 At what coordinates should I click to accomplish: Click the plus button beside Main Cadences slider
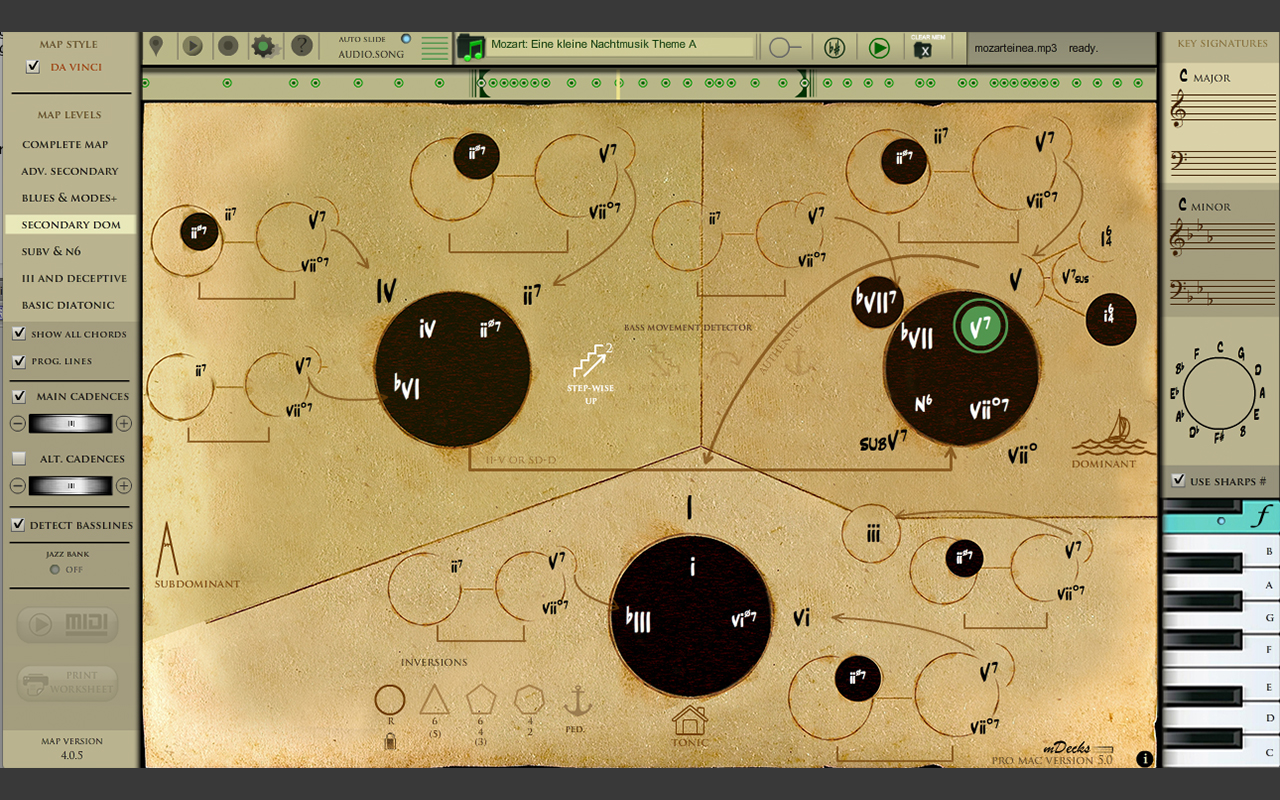tap(123, 424)
